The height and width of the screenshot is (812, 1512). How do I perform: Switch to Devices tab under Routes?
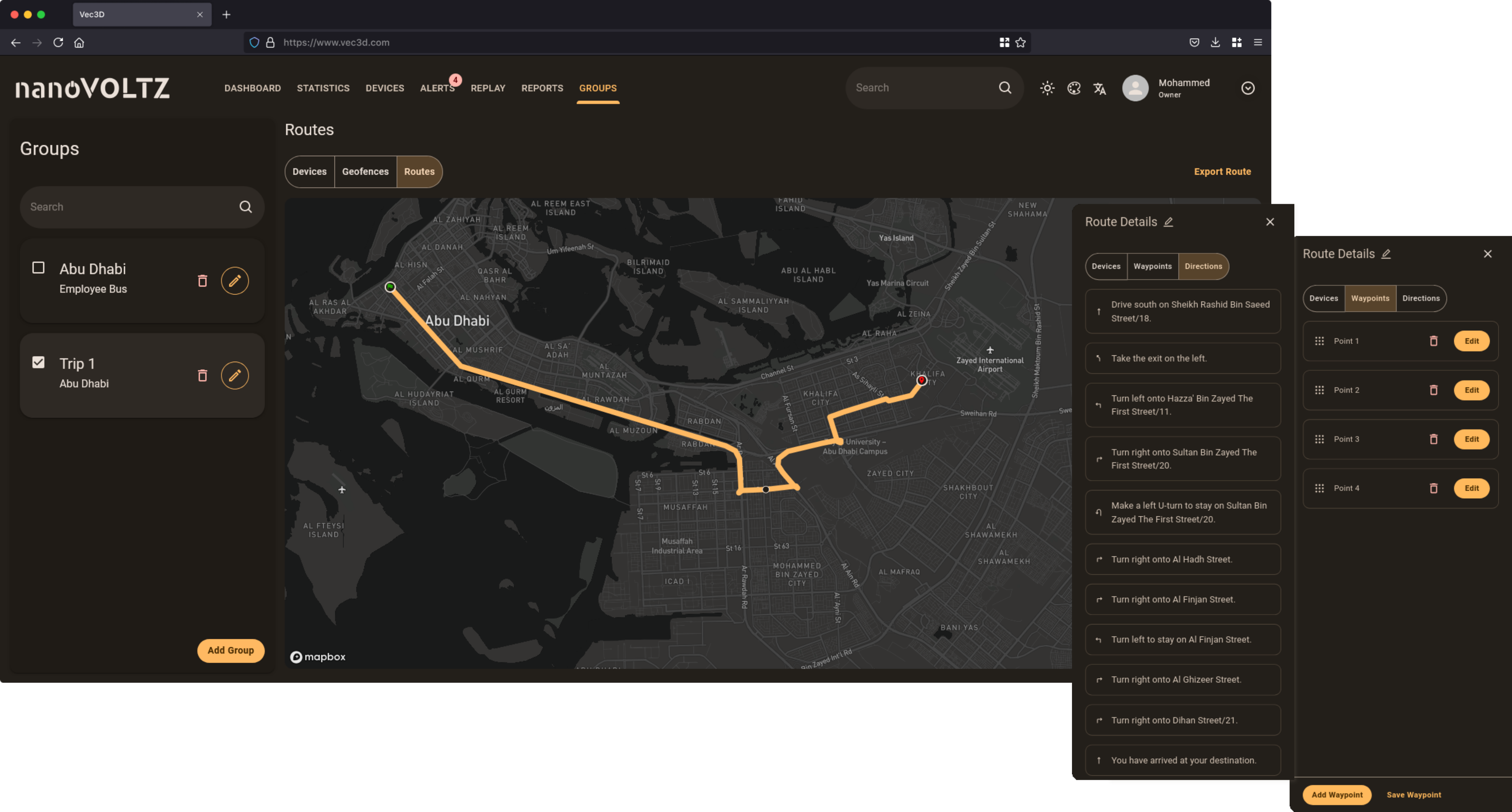309,172
